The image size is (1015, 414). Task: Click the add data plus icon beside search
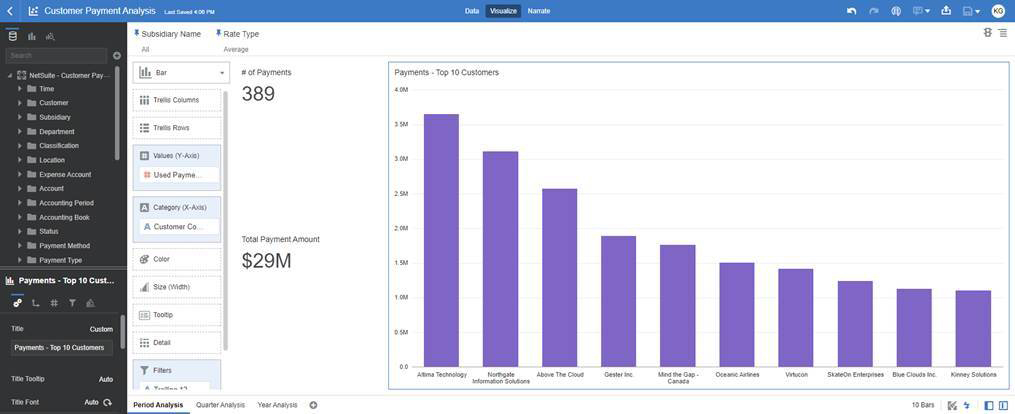[117, 56]
